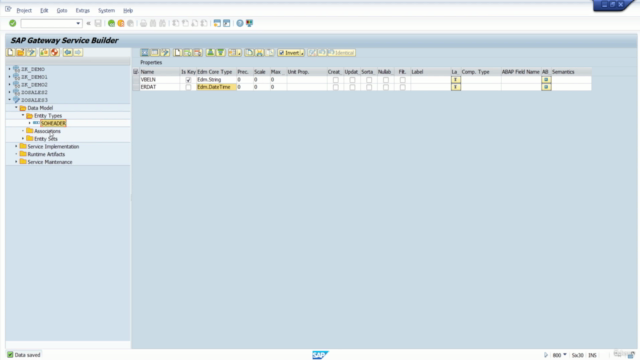
Task: Click the right navigation arrow icon in project toolbar
Action: tap(78, 52)
